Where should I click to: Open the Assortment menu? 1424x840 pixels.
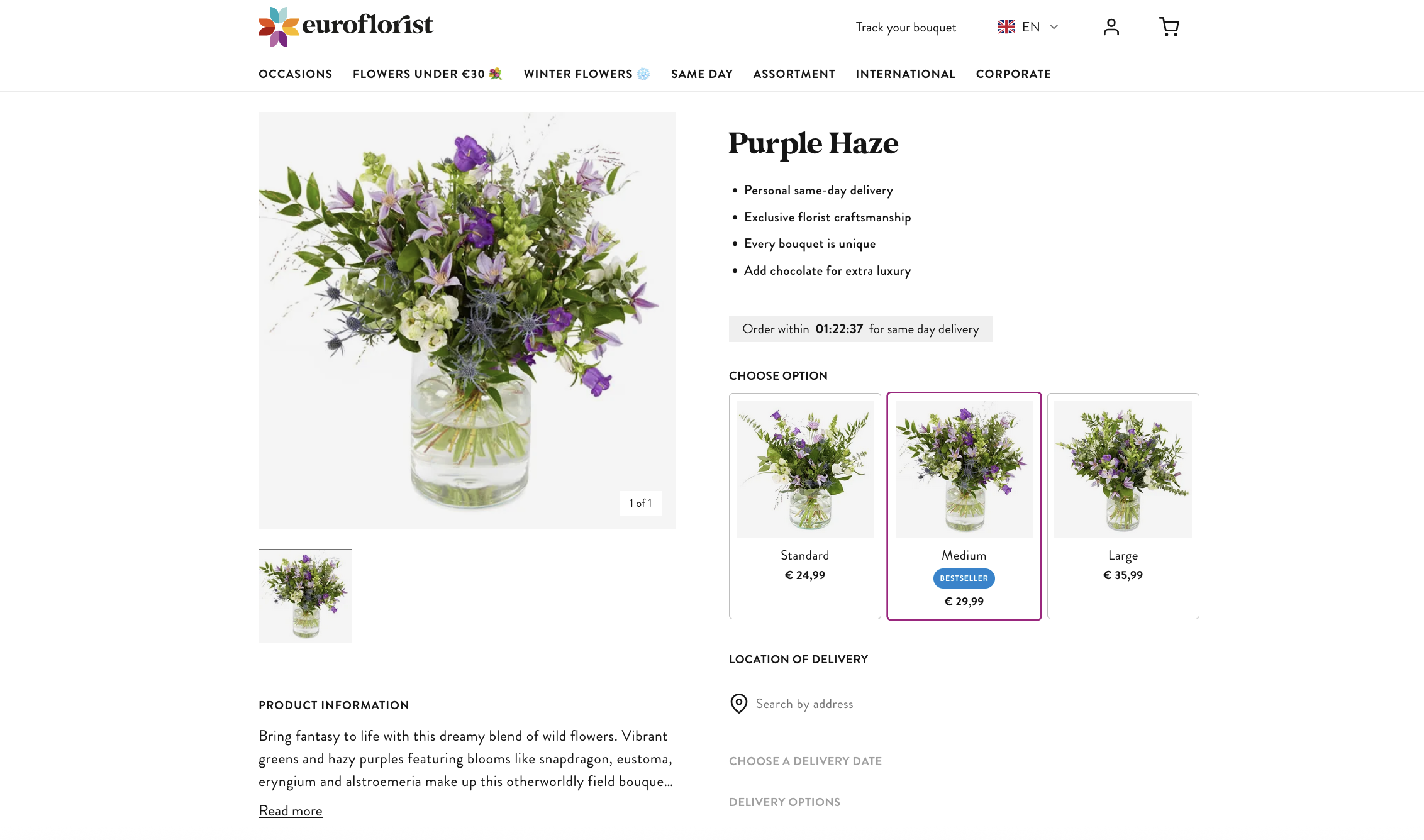click(x=794, y=74)
